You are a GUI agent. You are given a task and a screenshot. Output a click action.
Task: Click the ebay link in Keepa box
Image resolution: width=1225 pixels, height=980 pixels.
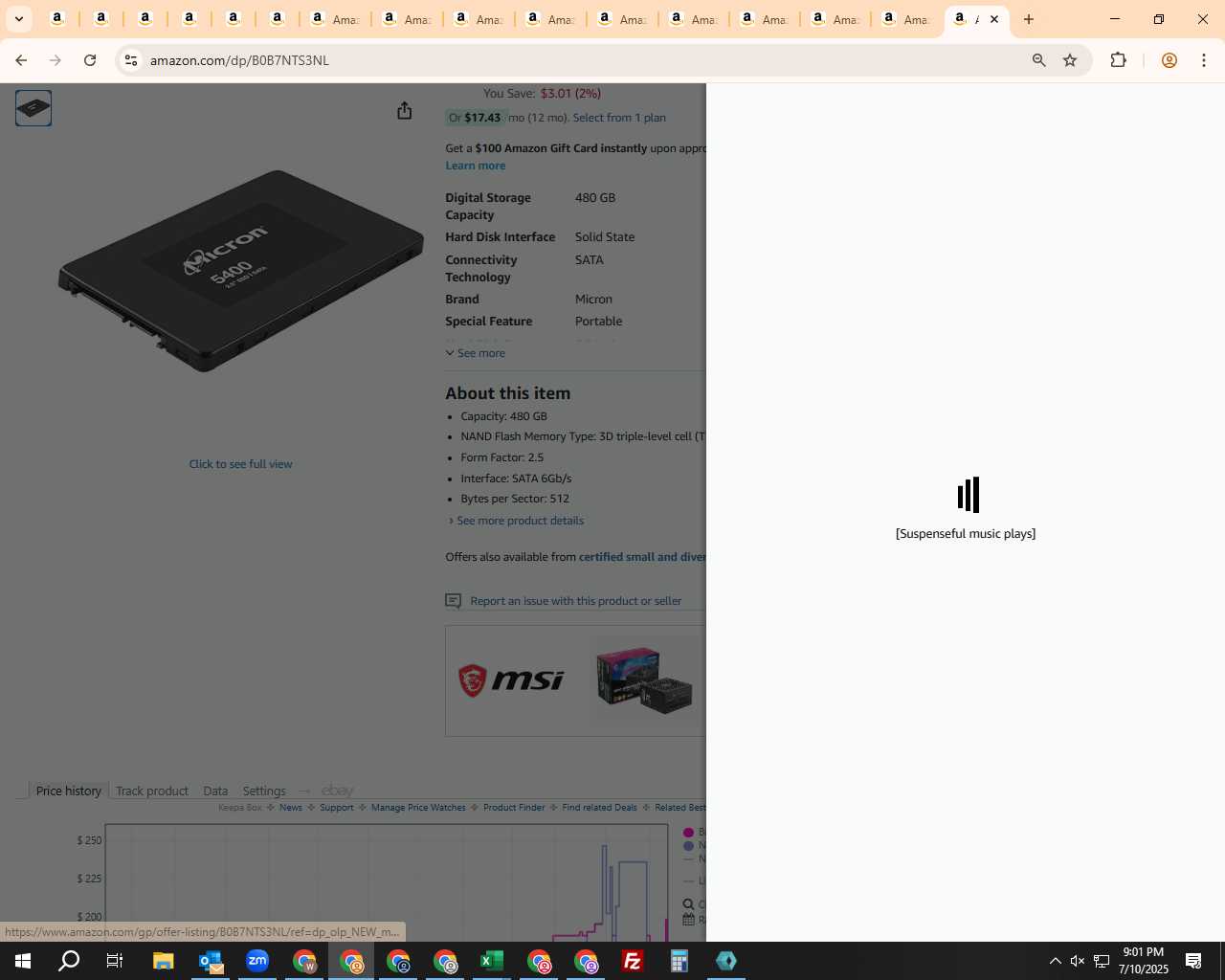tap(338, 791)
